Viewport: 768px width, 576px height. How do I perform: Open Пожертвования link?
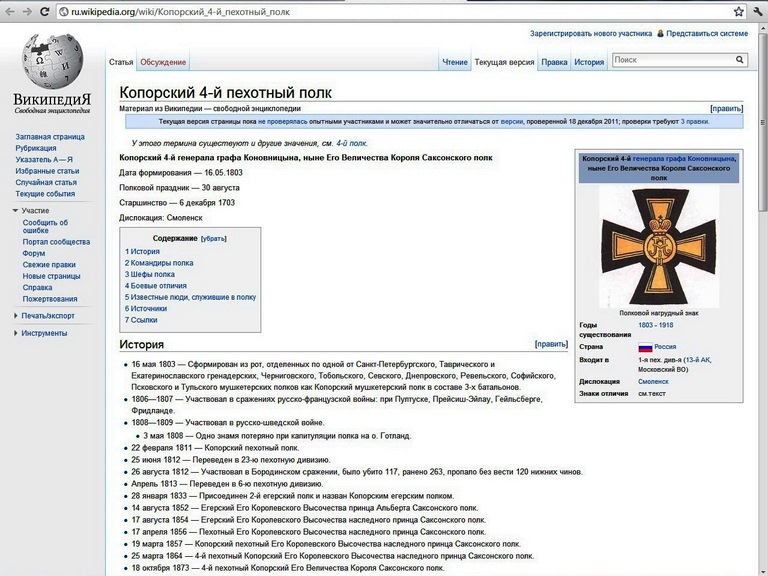point(50,299)
